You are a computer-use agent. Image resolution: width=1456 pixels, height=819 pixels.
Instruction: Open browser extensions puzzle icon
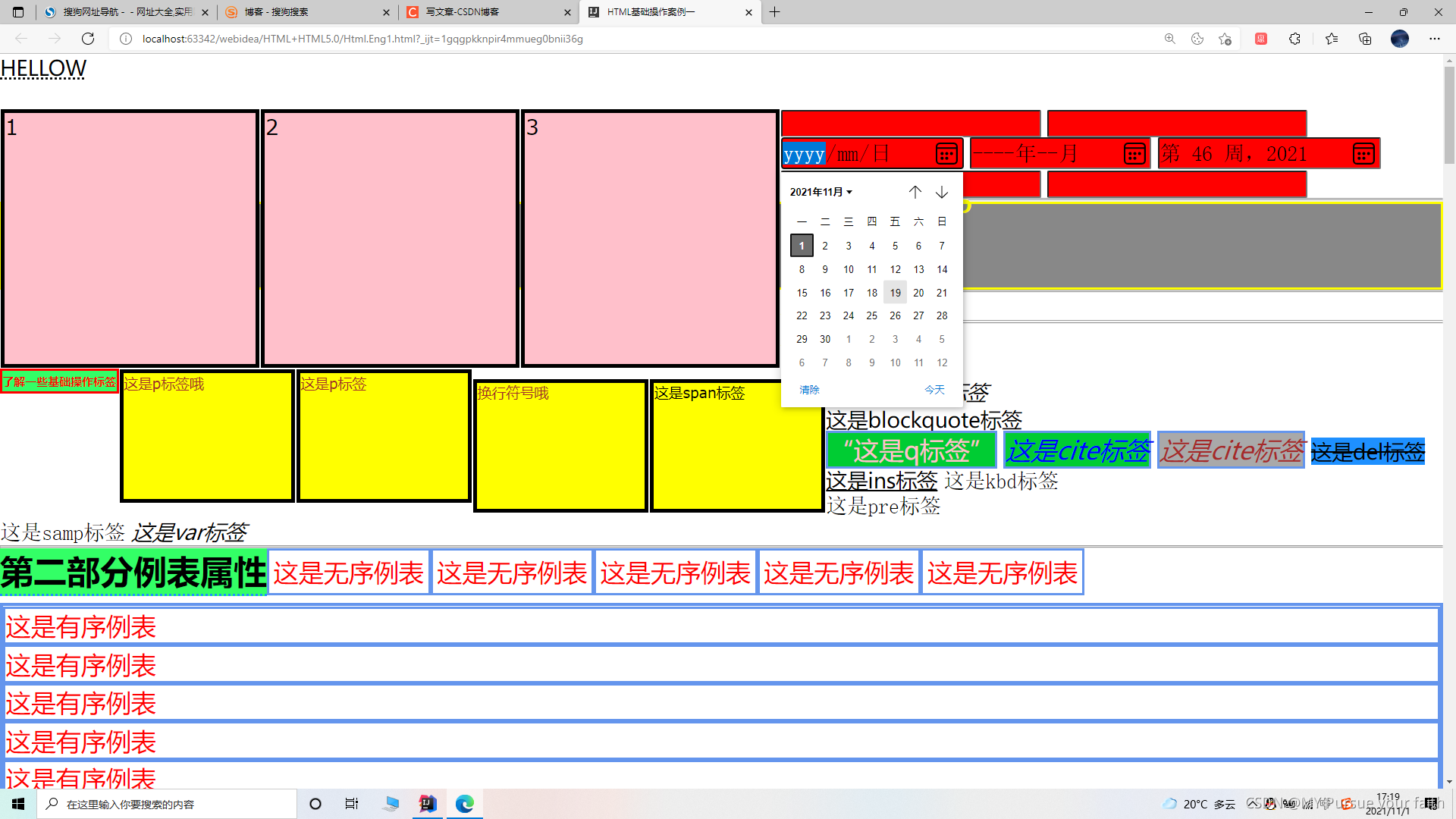[1294, 39]
